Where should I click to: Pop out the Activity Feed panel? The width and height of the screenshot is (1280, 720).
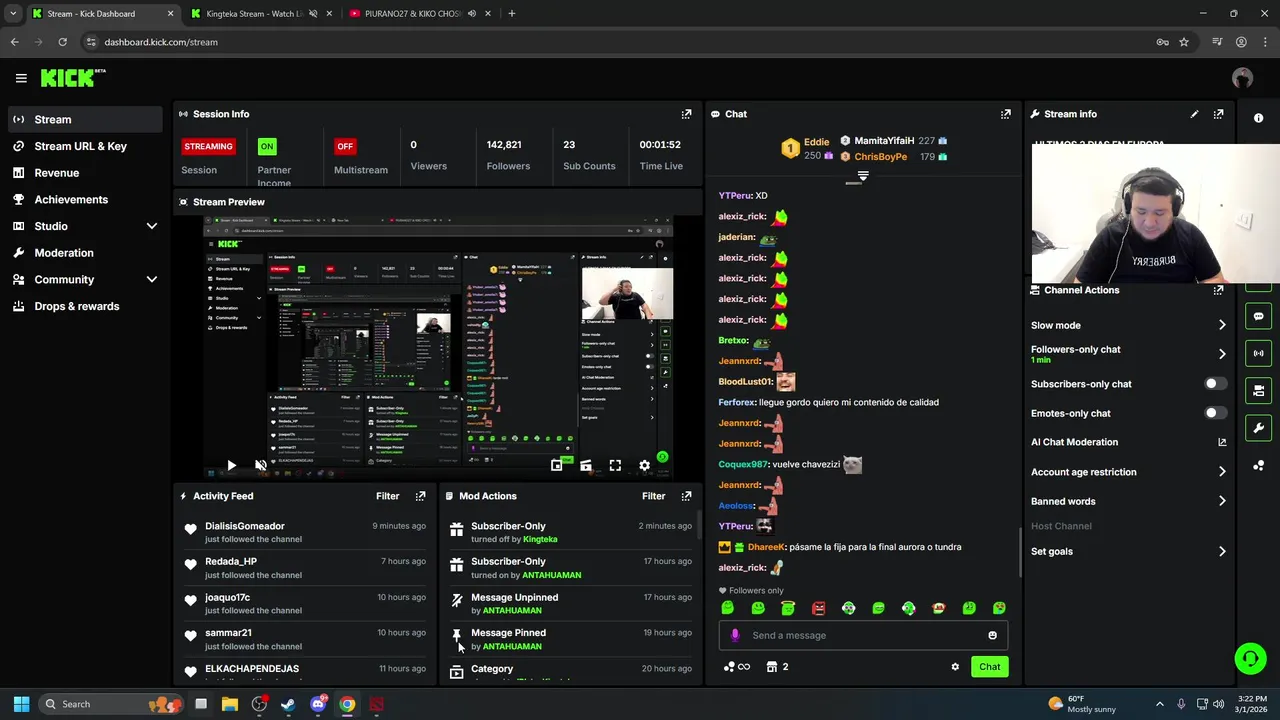420,496
